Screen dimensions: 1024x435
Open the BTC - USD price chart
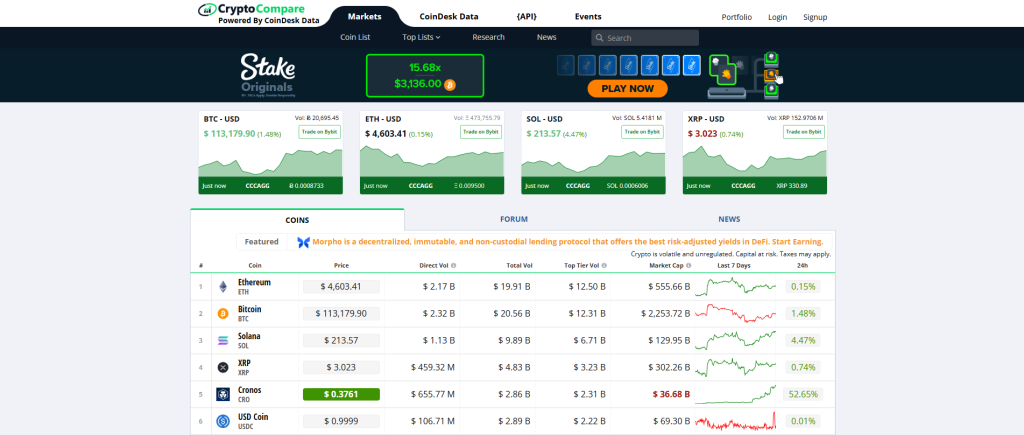coord(270,163)
